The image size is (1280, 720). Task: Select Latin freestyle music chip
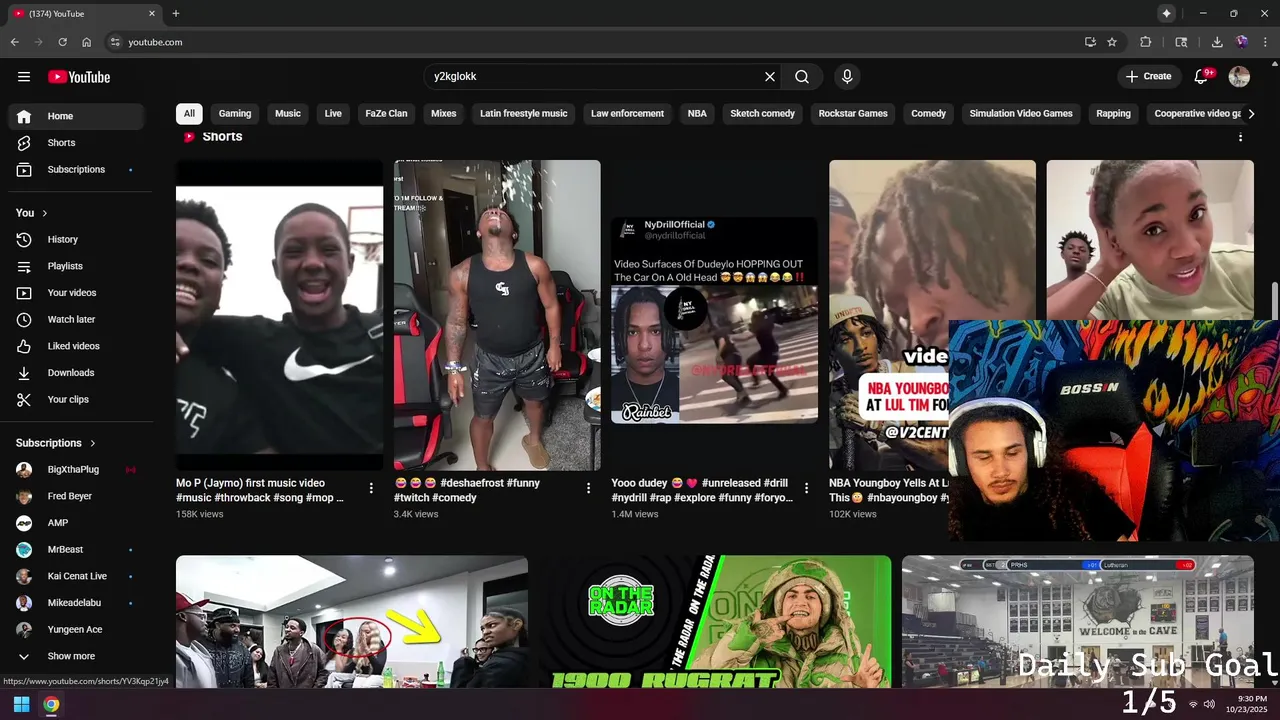pyautogui.click(x=524, y=114)
